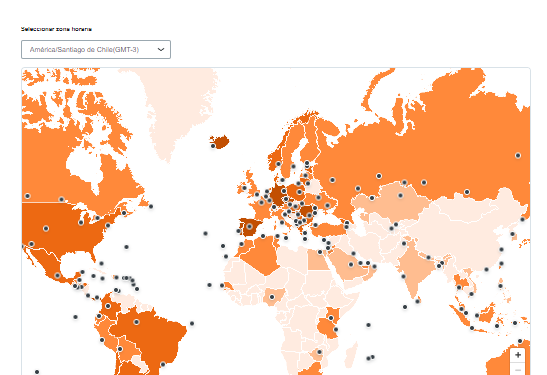Image resolution: width=547 pixels, height=375 pixels.
Task: Open the marker in Morocco
Action: (241, 244)
